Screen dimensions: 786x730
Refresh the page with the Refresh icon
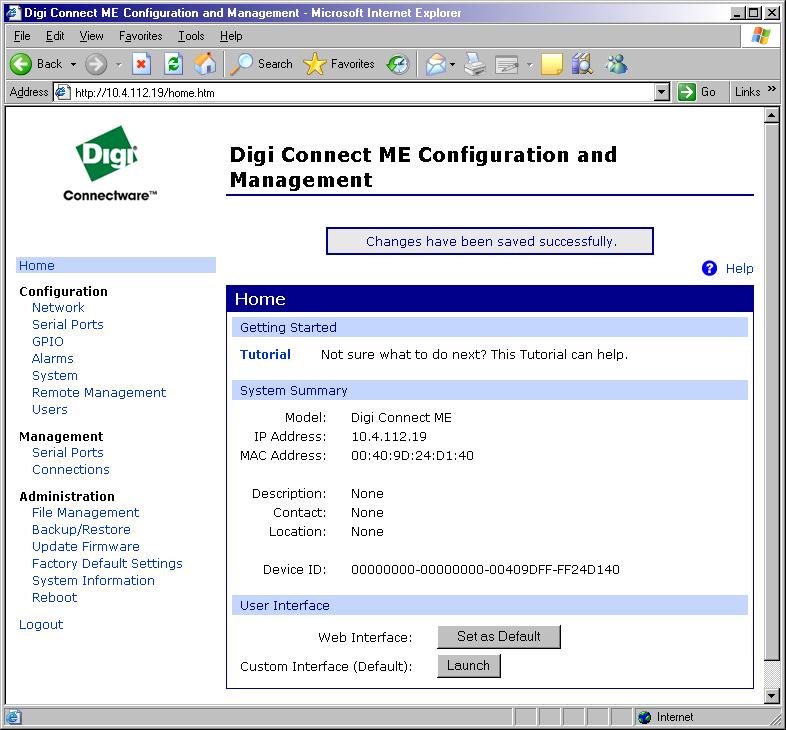tap(173, 64)
